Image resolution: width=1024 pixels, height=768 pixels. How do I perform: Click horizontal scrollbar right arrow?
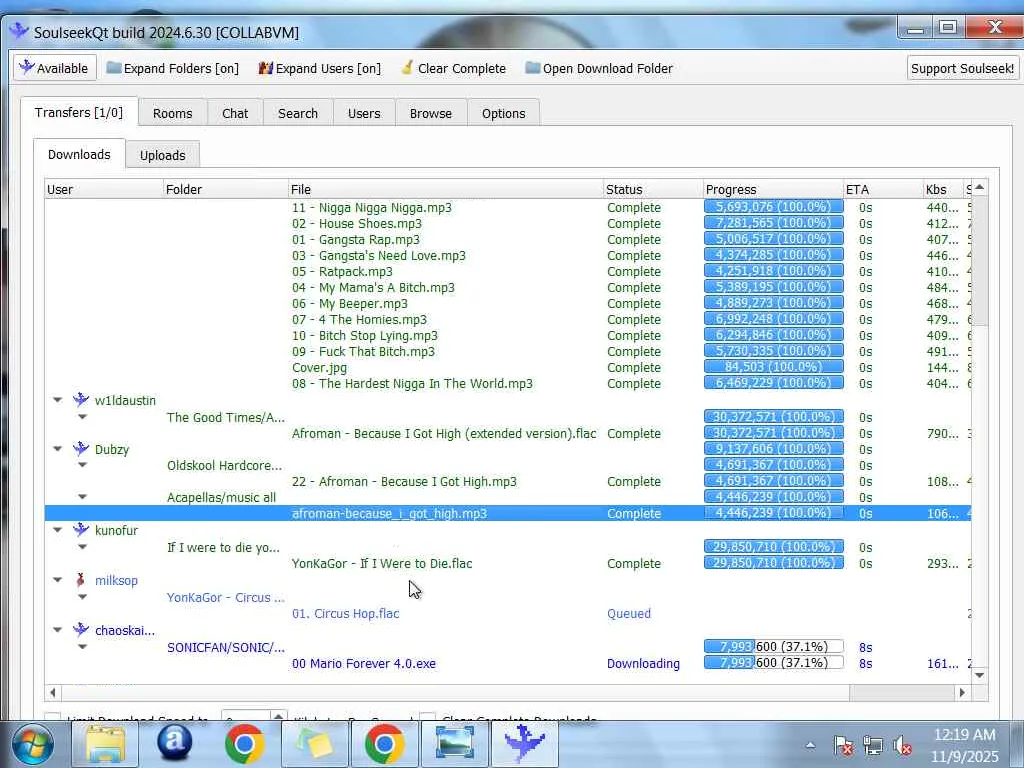[962, 692]
